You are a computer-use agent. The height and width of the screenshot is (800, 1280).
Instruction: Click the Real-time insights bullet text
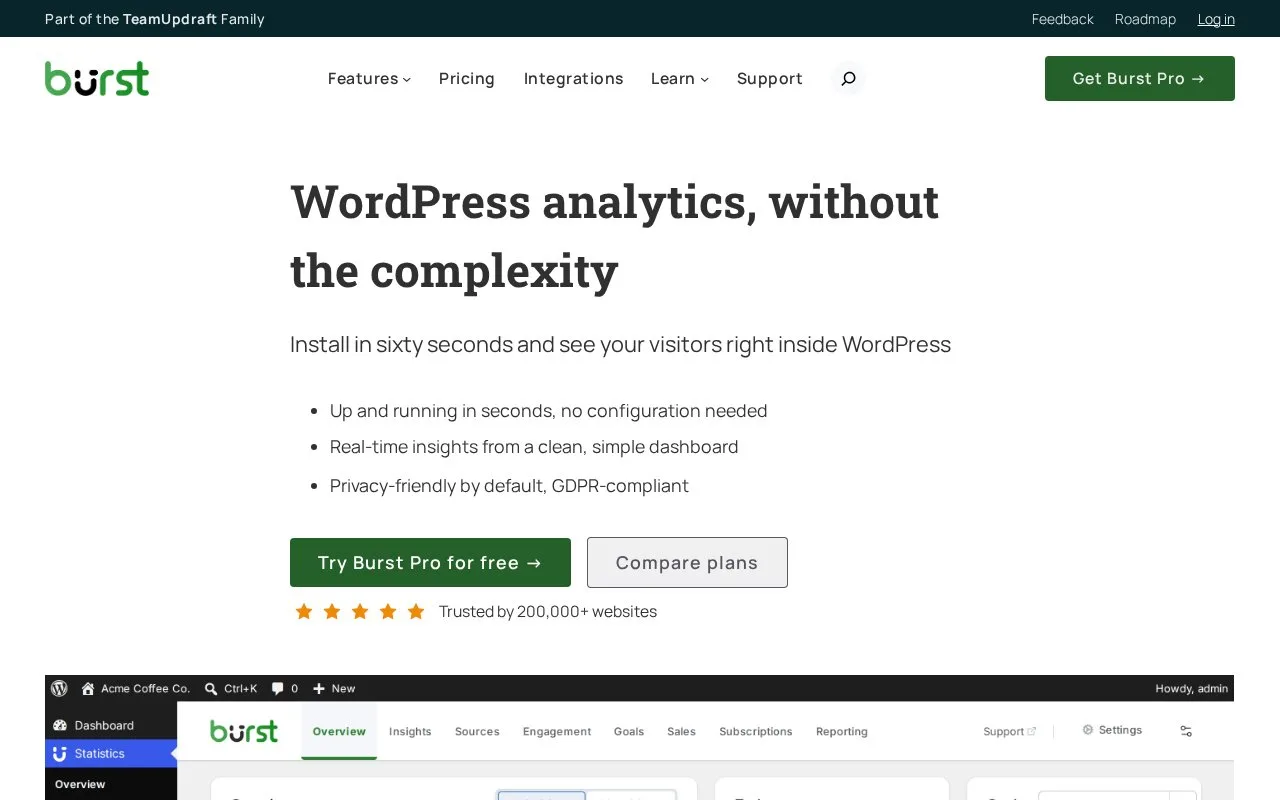534,447
